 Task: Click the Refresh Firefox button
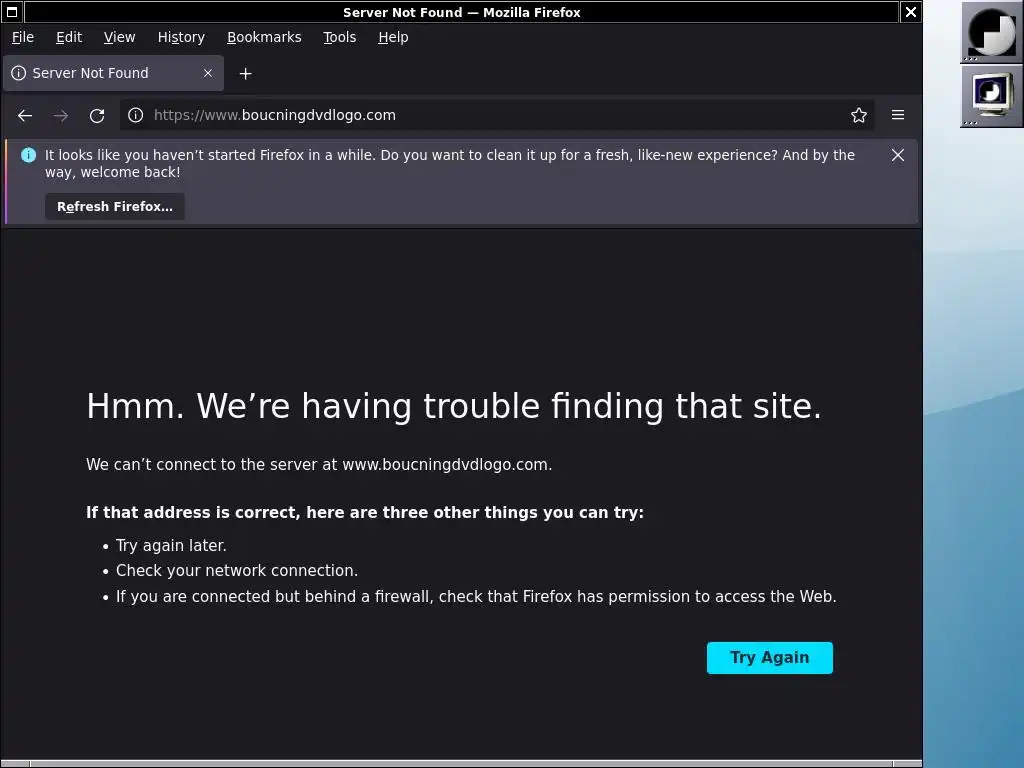pyautogui.click(x=115, y=206)
